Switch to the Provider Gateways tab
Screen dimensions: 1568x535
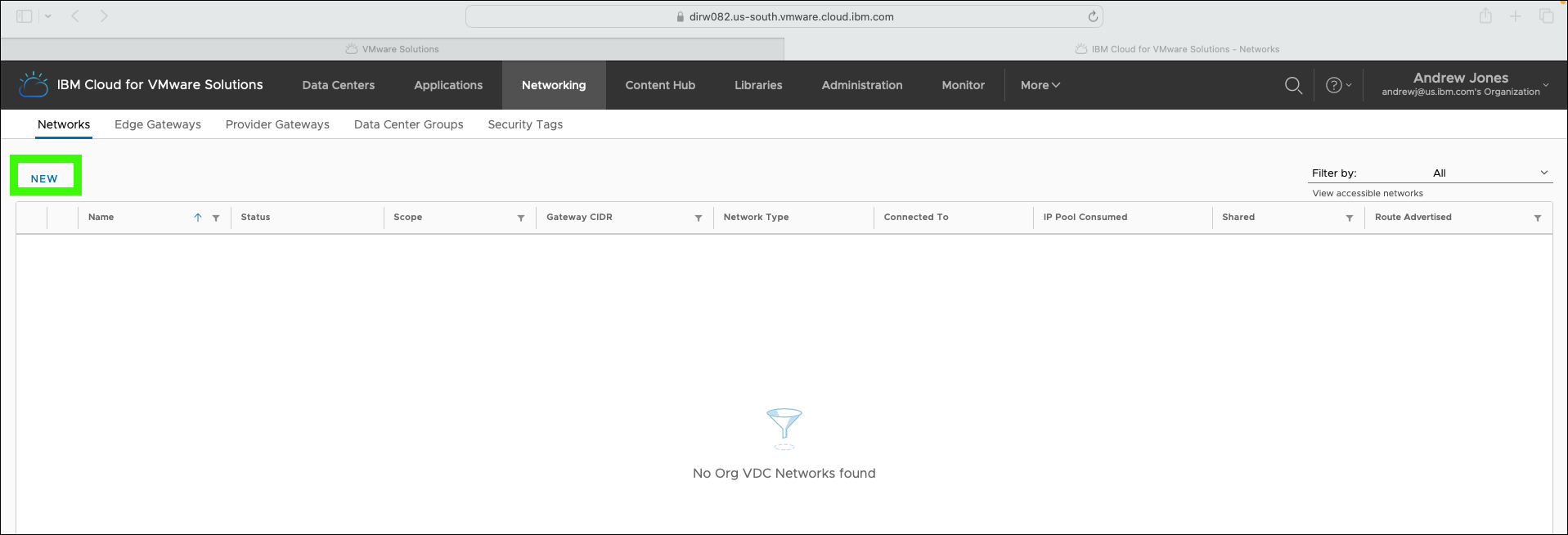click(x=277, y=124)
